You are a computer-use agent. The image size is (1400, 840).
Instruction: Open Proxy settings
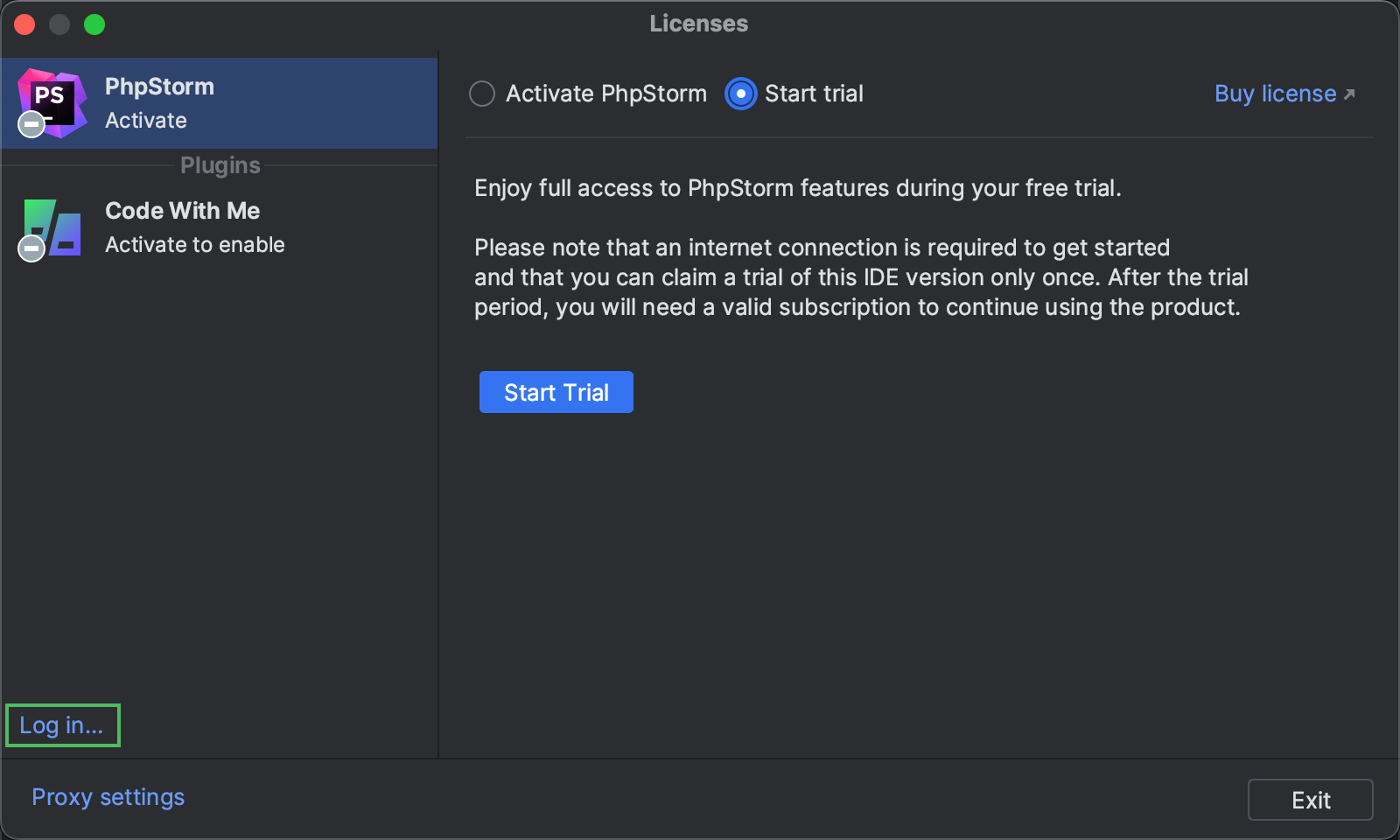coord(107,797)
